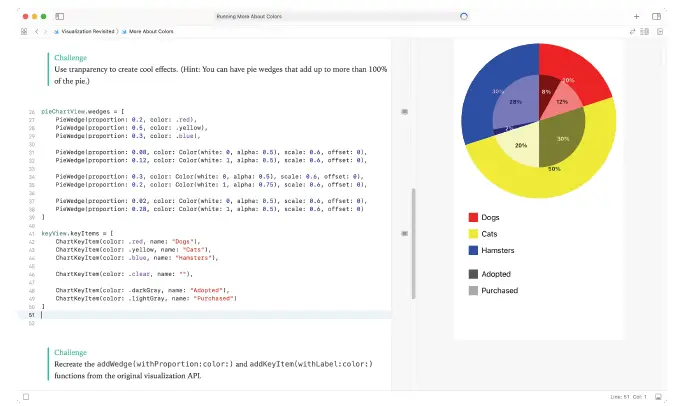
Task: Click the running activity spinner
Action: pos(464,16)
